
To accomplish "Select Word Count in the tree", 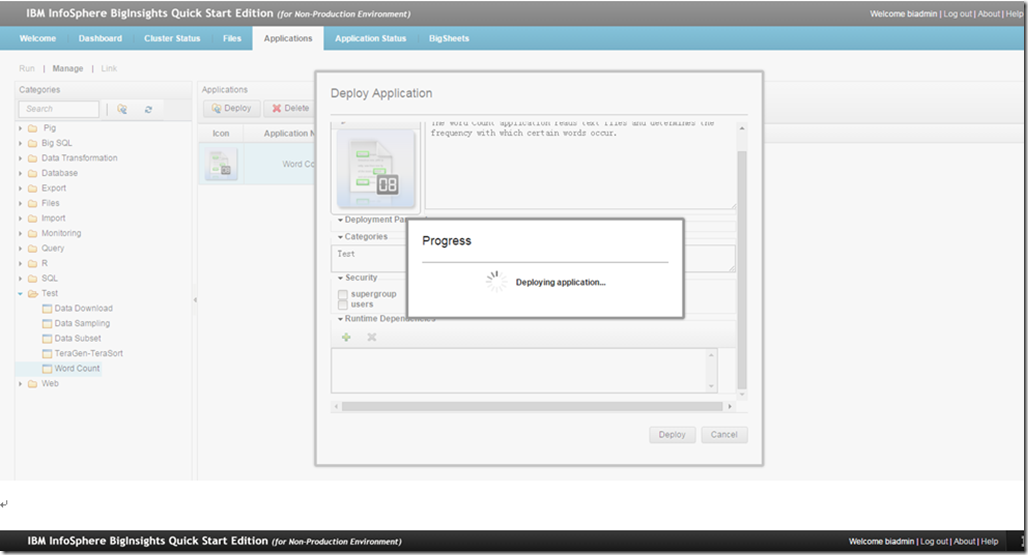I will 77,369.
